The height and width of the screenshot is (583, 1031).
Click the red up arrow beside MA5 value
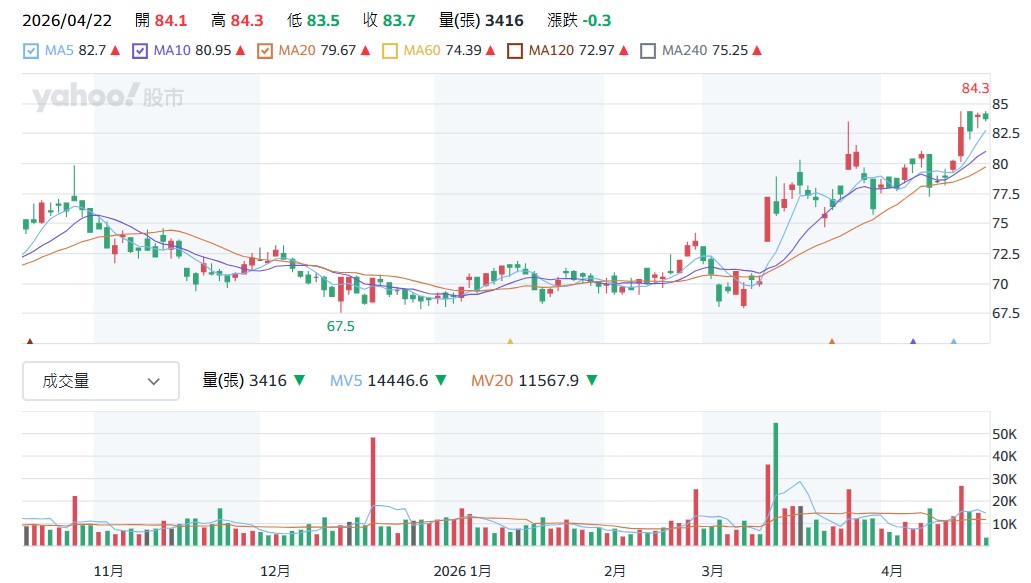click(115, 50)
